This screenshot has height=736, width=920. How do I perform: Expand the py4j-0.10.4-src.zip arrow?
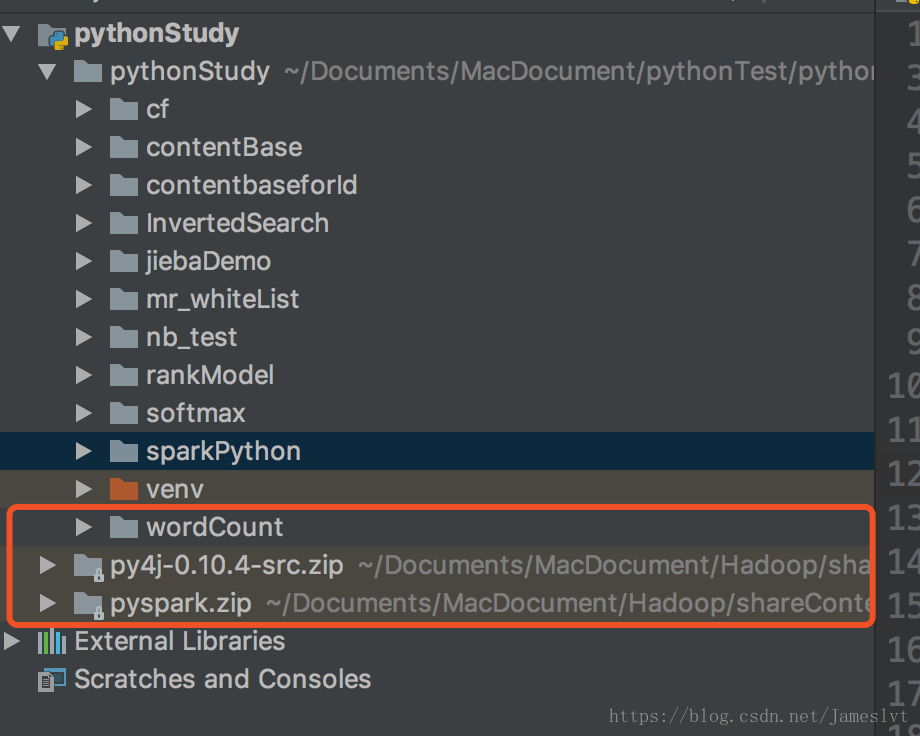48,565
